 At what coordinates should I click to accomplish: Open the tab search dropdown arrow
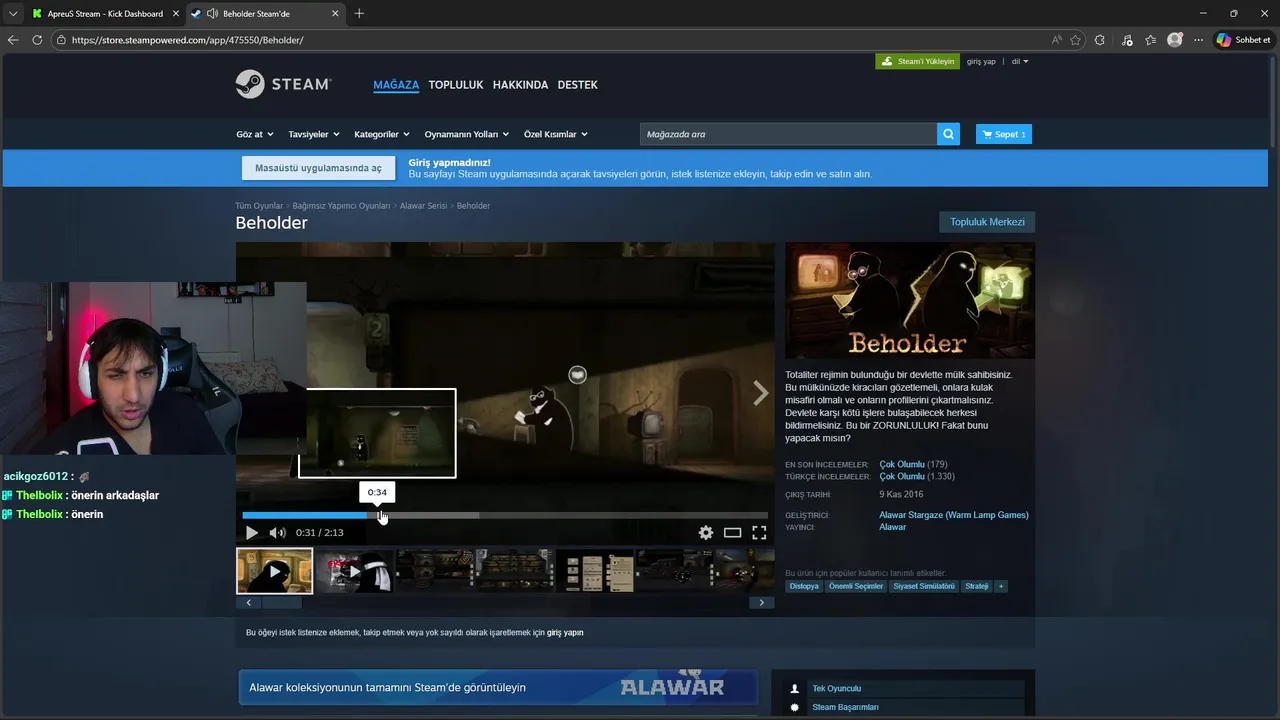click(x=12, y=13)
